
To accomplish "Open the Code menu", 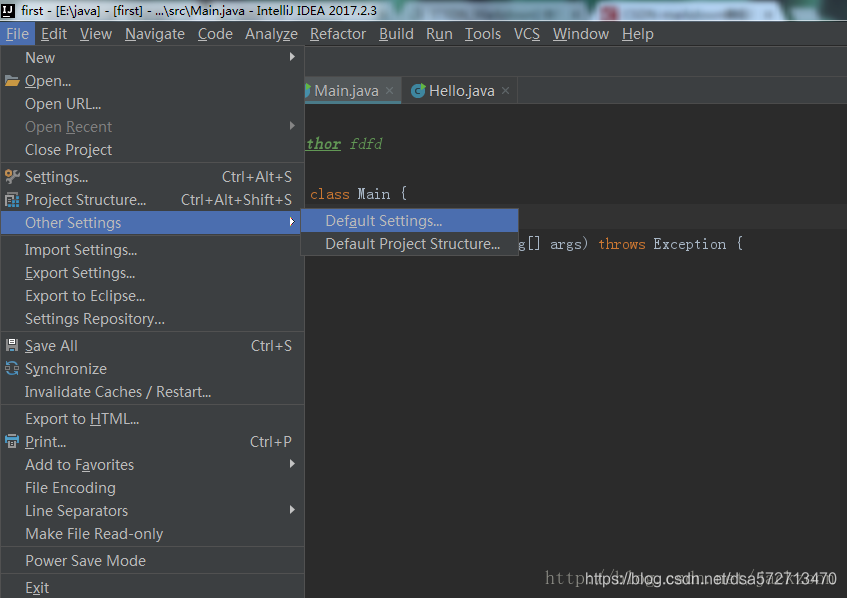I will click(215, 34).
